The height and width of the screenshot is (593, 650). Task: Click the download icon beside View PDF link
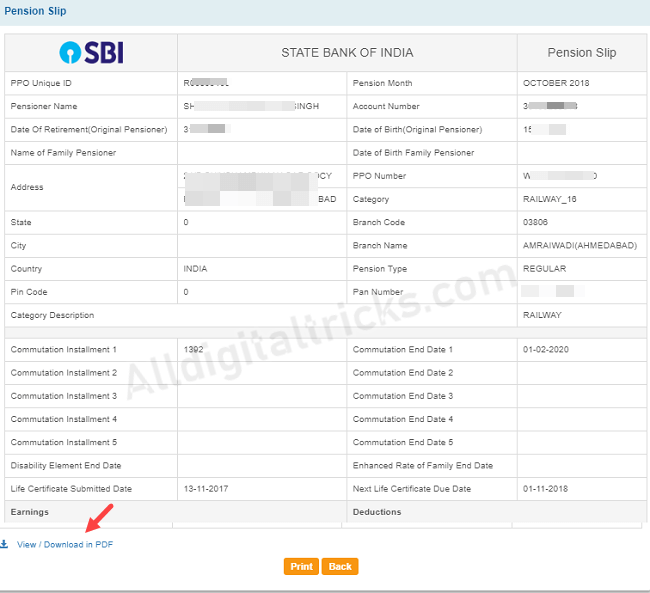coord(4,544)
